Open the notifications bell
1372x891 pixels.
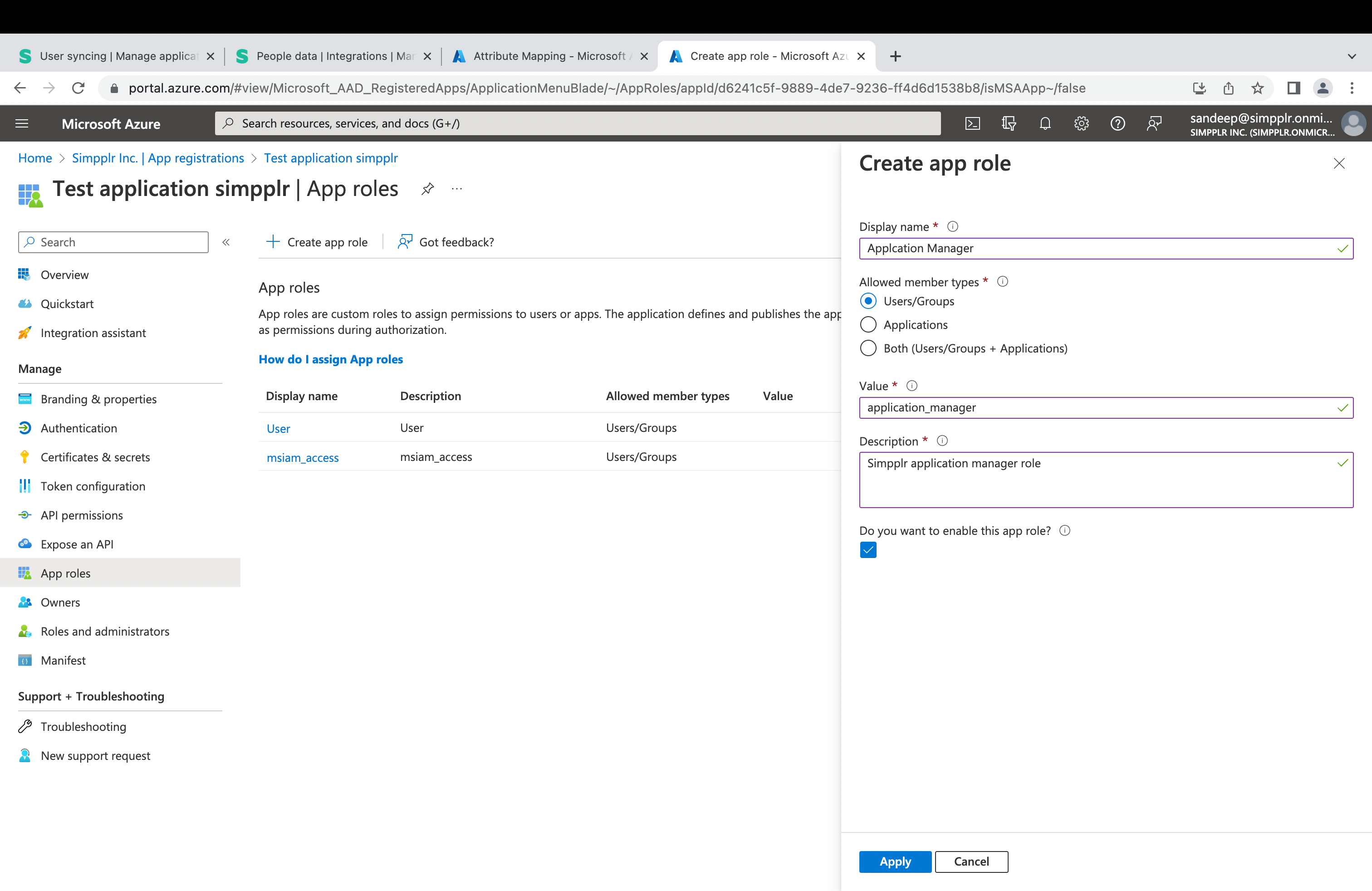(1045, 123)
